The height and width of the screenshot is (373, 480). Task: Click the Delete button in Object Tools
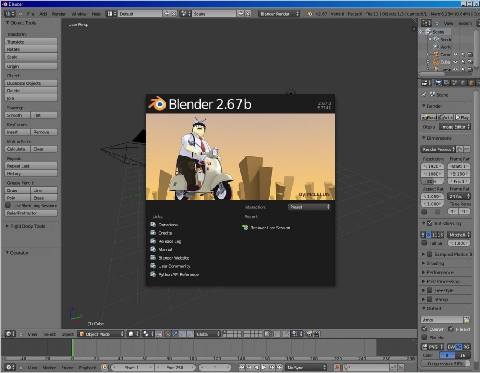(31, 91)
